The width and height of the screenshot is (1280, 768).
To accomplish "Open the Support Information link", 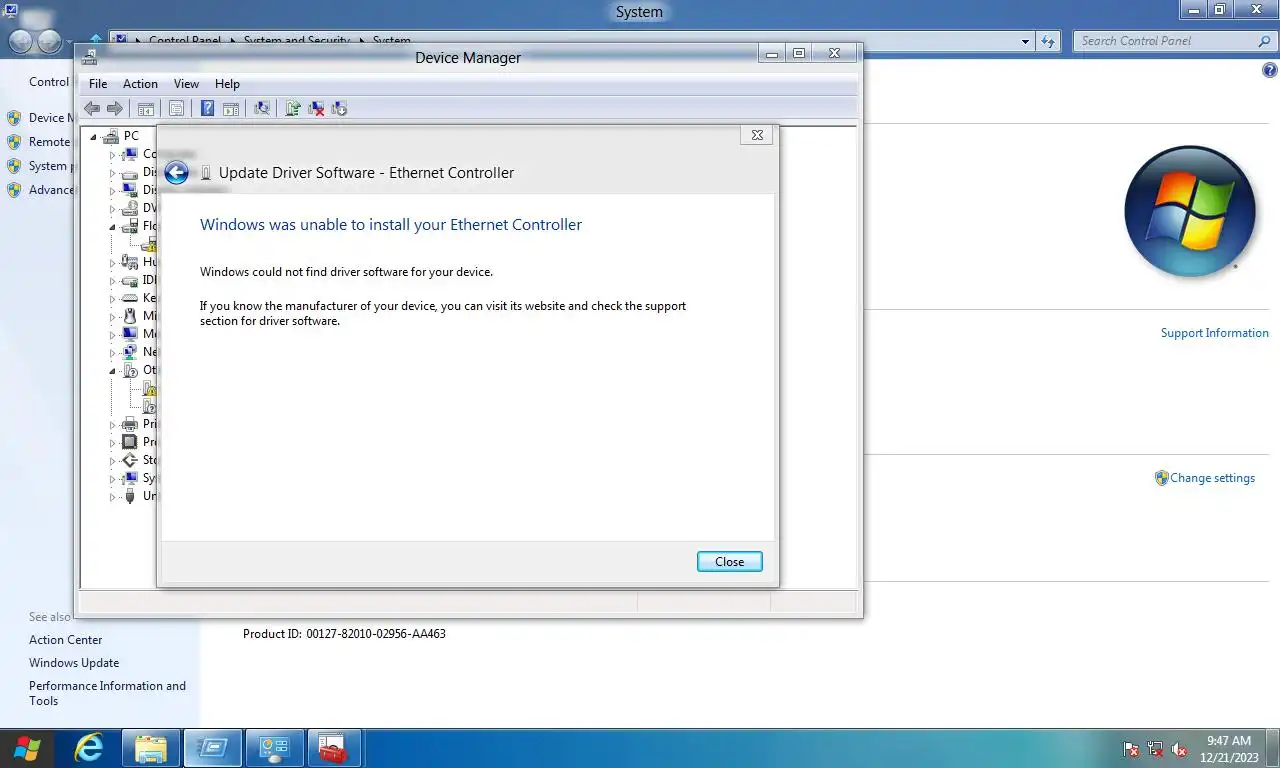I will (1214, 333).
